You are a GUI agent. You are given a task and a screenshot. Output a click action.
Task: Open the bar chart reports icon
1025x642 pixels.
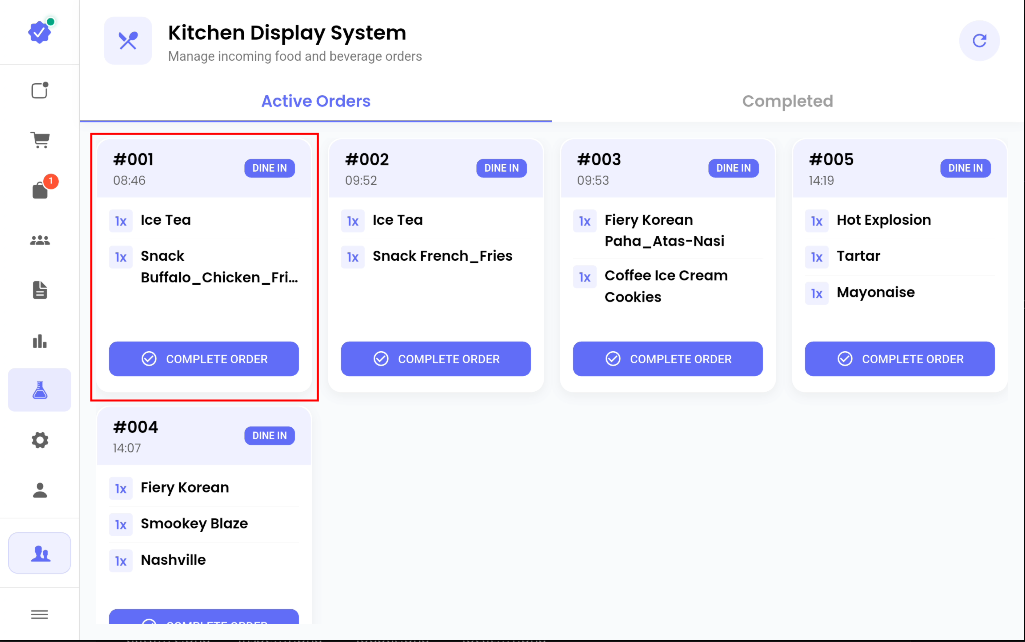(x=40, y=341)
